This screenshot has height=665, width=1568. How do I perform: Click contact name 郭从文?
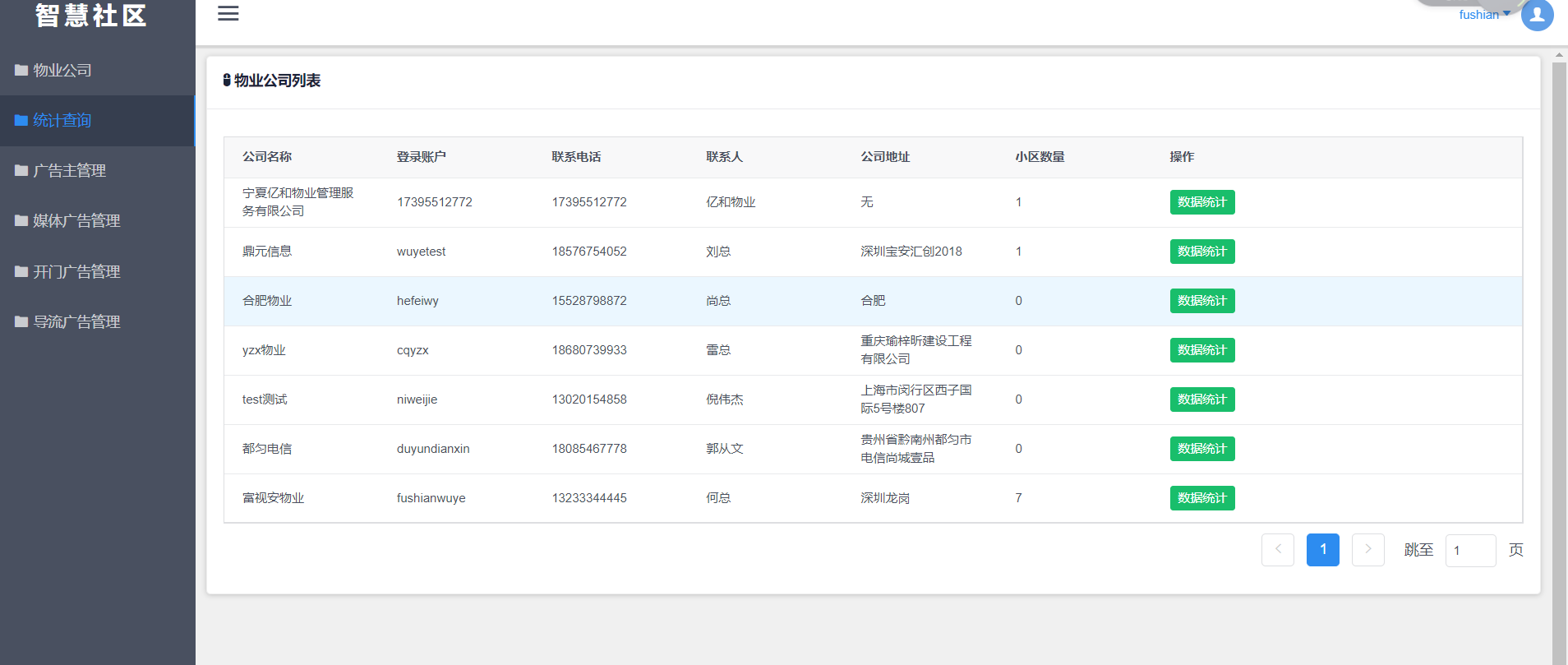725,449
